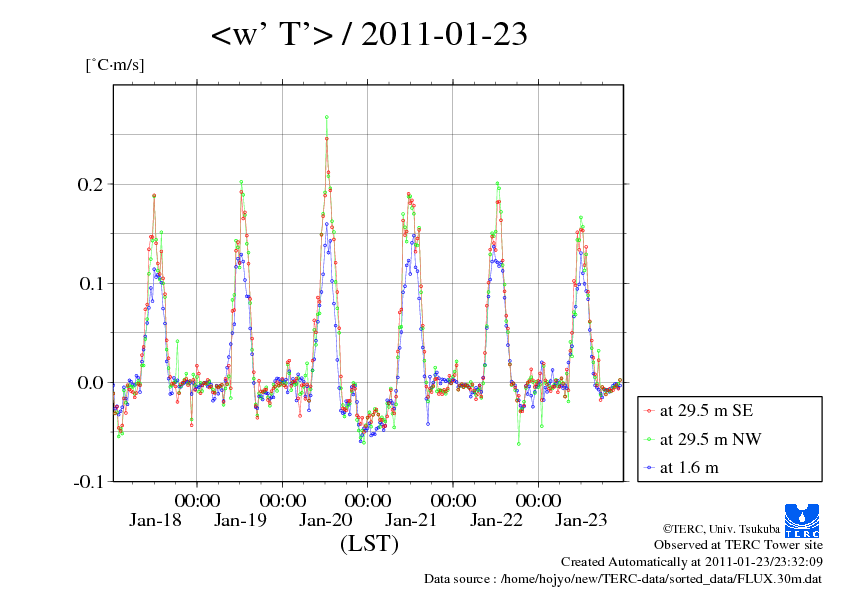Click the y-axis value 0.0

[x=90, y=383]
